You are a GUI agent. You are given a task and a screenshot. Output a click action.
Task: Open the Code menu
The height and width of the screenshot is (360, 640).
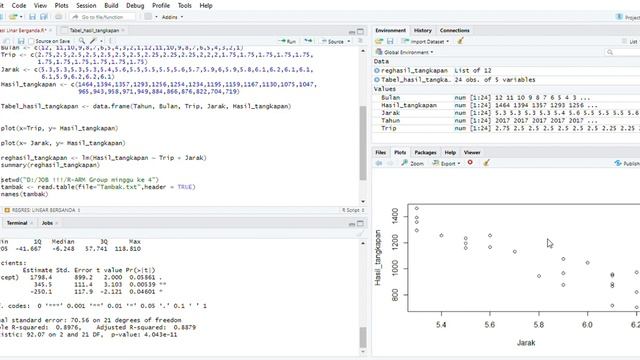point(19,6)
